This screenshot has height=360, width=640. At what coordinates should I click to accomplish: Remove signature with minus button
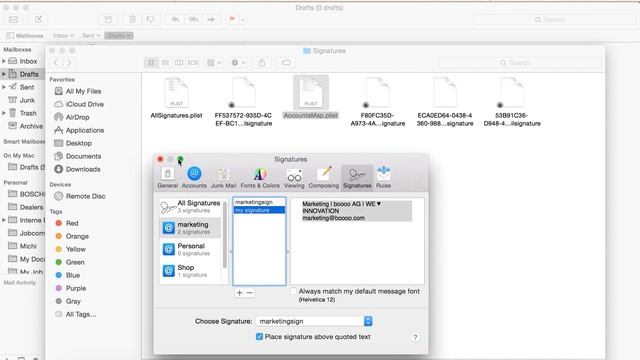click(x=249, y=293)
